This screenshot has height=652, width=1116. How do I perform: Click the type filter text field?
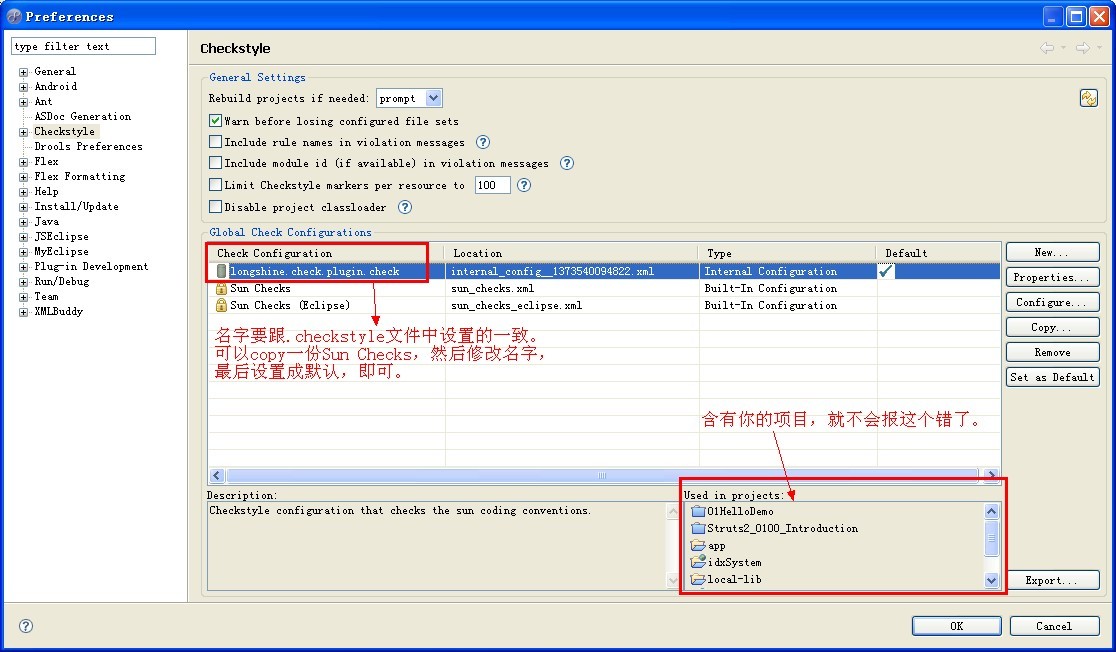pyautogui.click(x=83, y=46)
